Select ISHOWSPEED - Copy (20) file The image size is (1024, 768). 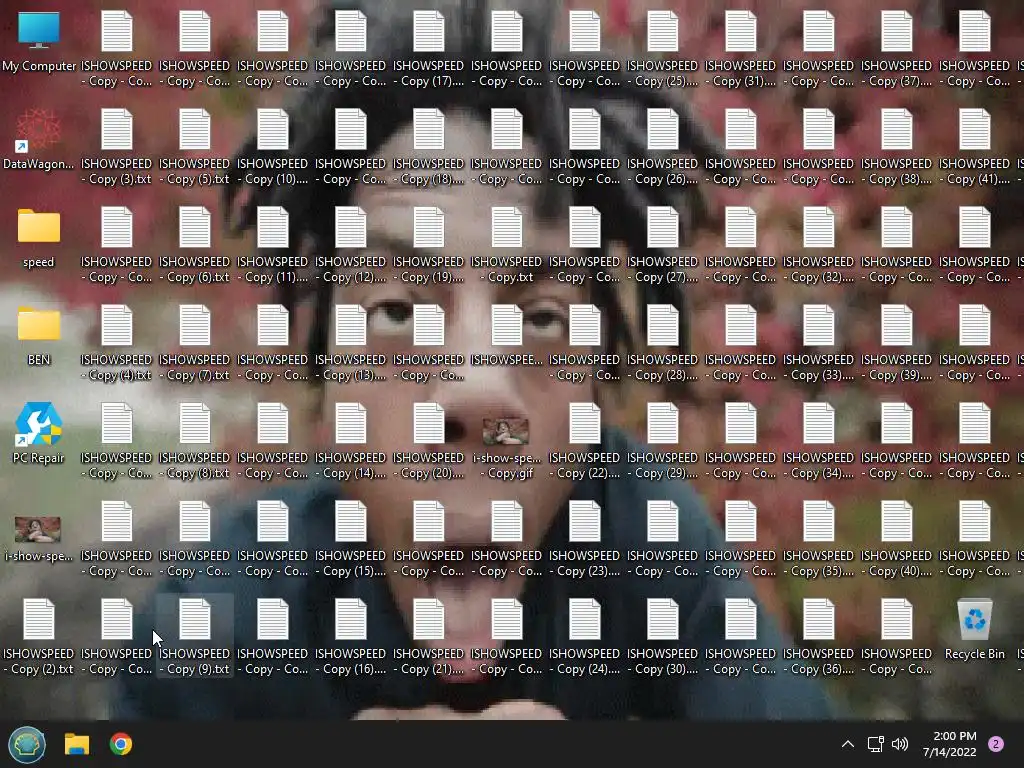coord(428,441)
